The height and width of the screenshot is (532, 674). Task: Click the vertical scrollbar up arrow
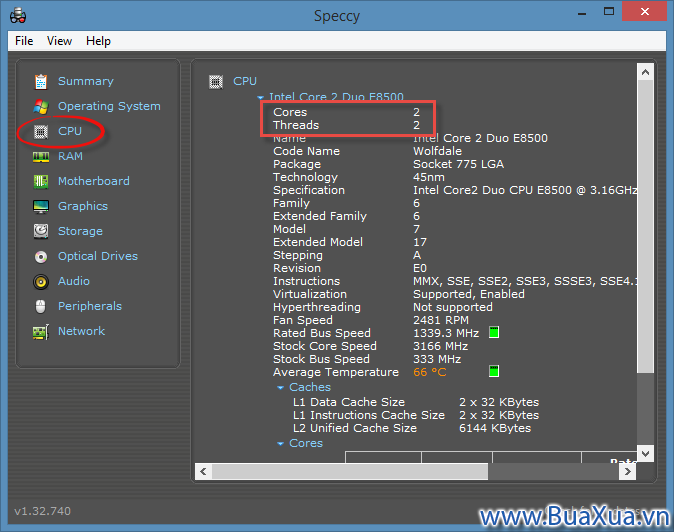[645, 72]
